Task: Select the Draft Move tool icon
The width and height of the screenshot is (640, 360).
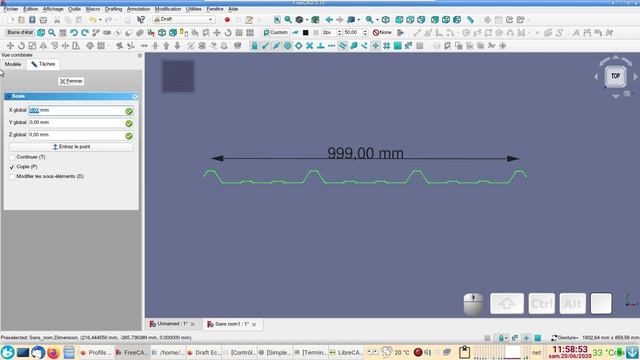Action: [x=10, y=46]
